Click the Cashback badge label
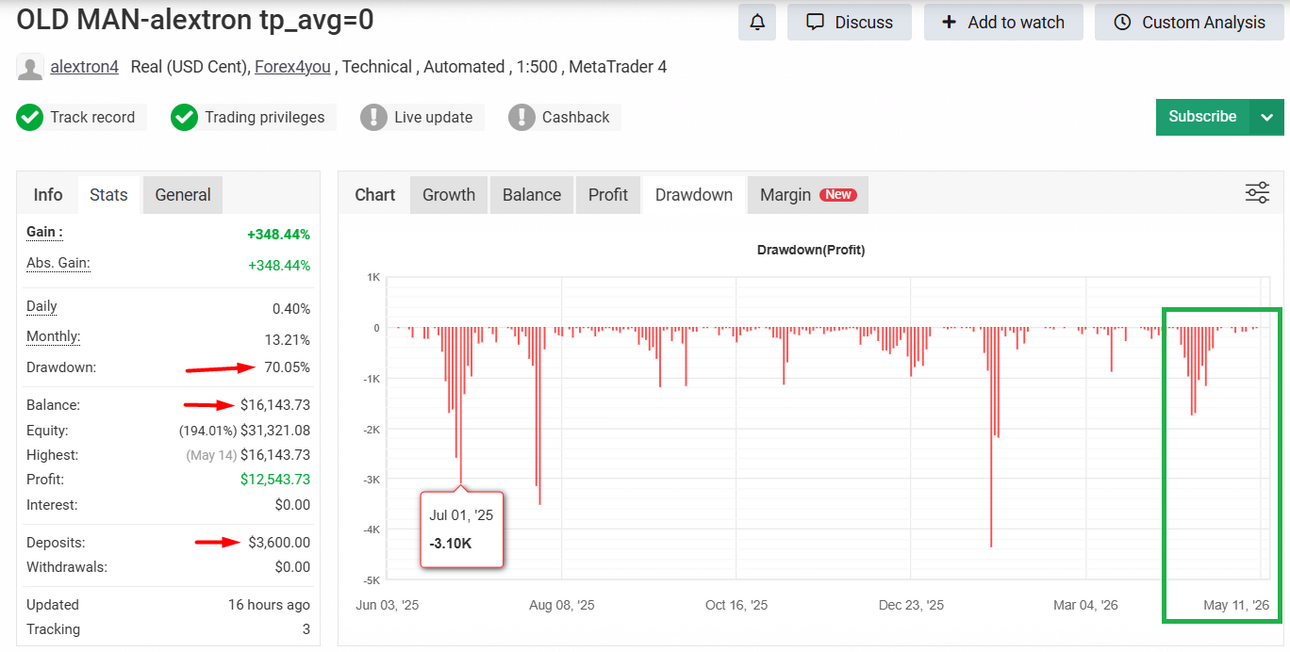The width and height of the screenshot is (1290, 652). pyautogui.click(x=575, y=117)
